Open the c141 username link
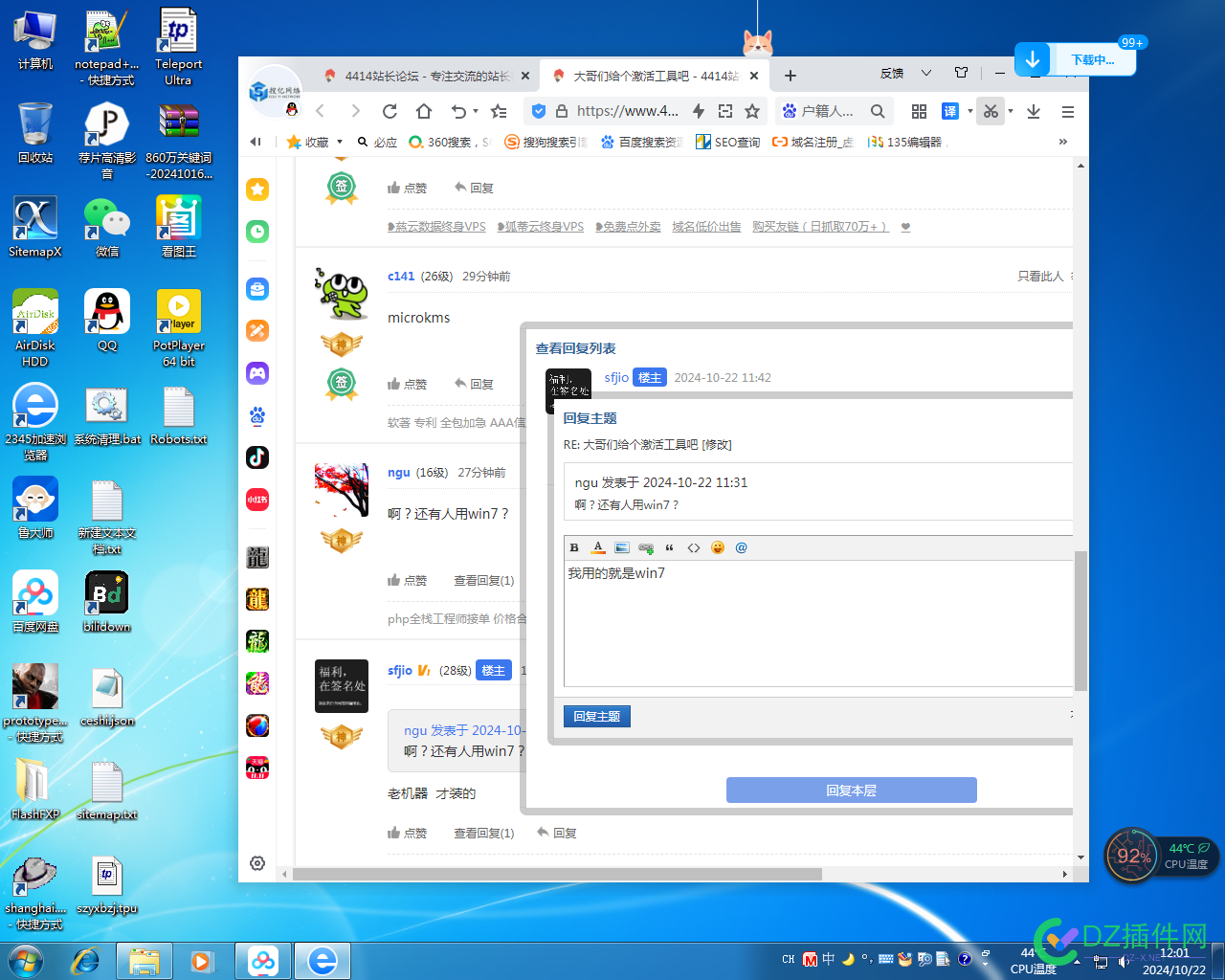Screen dimensions: 1225x980 [x=401, y=276]
